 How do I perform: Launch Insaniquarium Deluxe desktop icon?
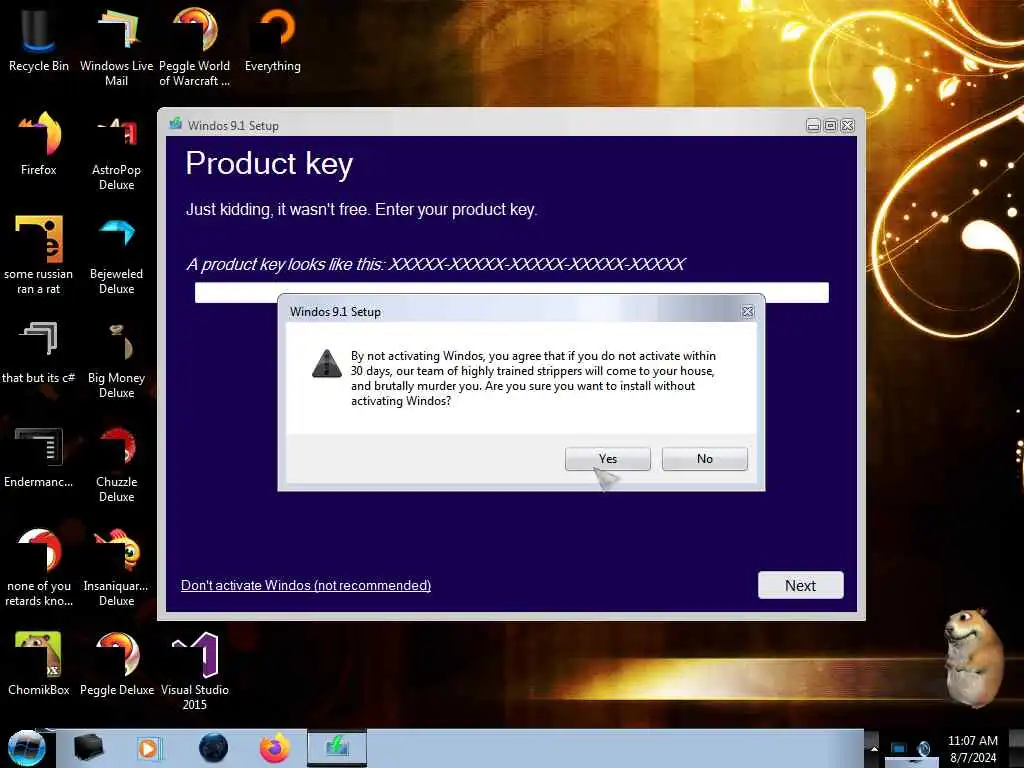click(x=116, y=567)
